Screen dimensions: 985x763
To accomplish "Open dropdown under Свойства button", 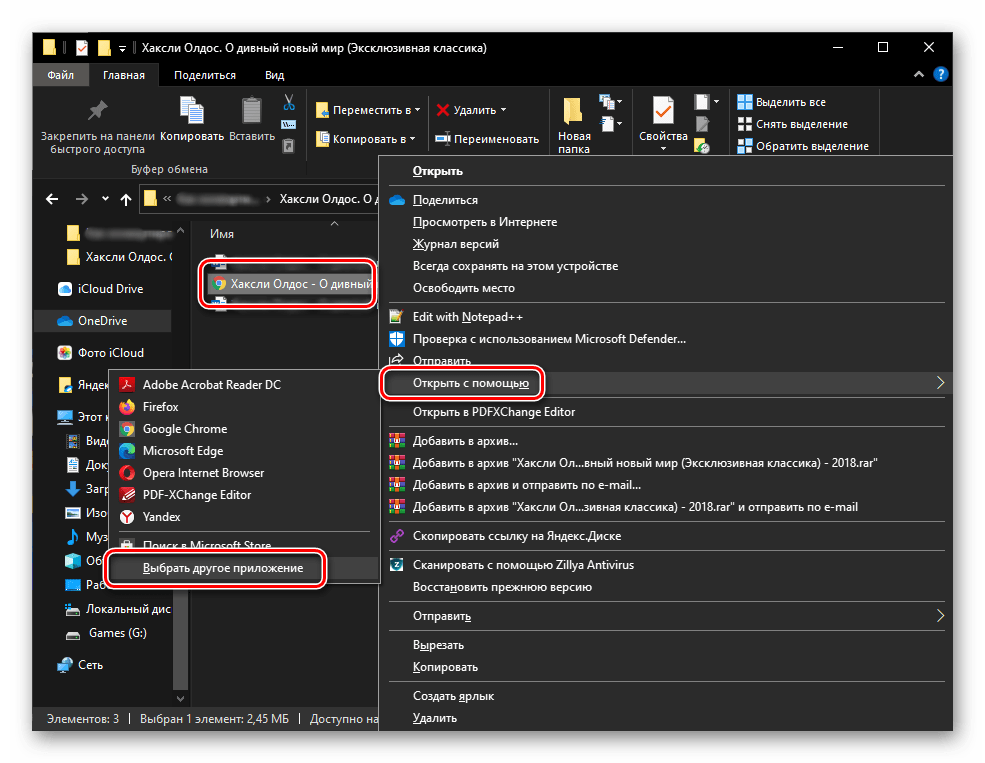I will 663,149.
